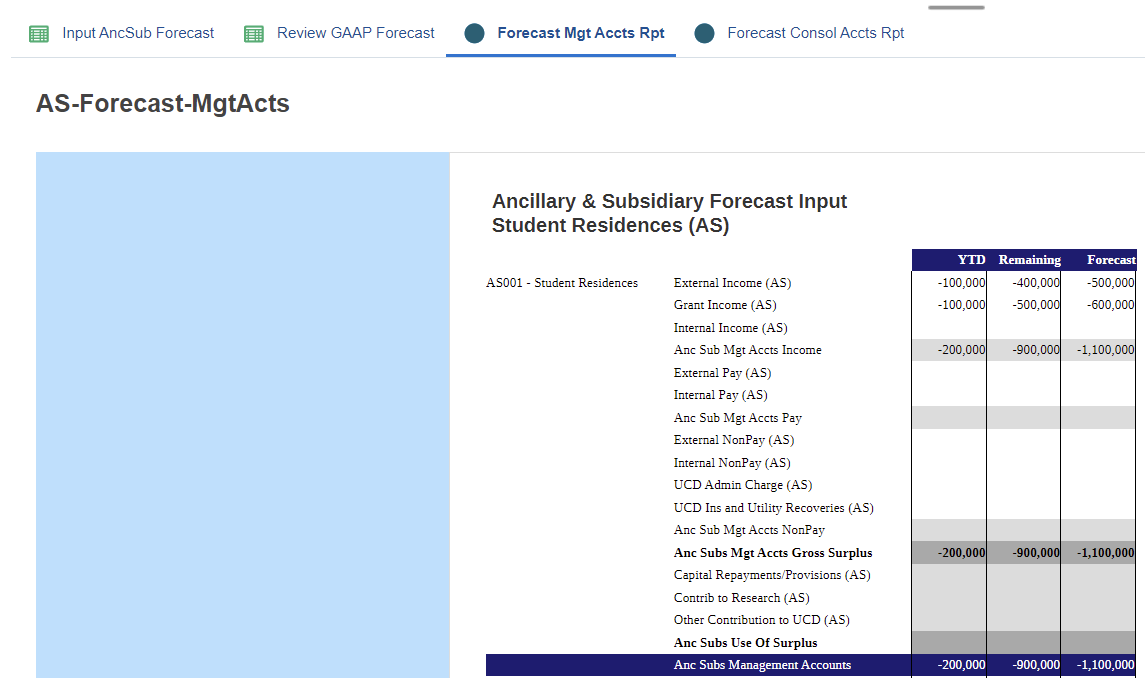Go to Forecast Consol Accts Rpt tab
The width and height of the screenshot is (1145, 678).
click(815, 33)
